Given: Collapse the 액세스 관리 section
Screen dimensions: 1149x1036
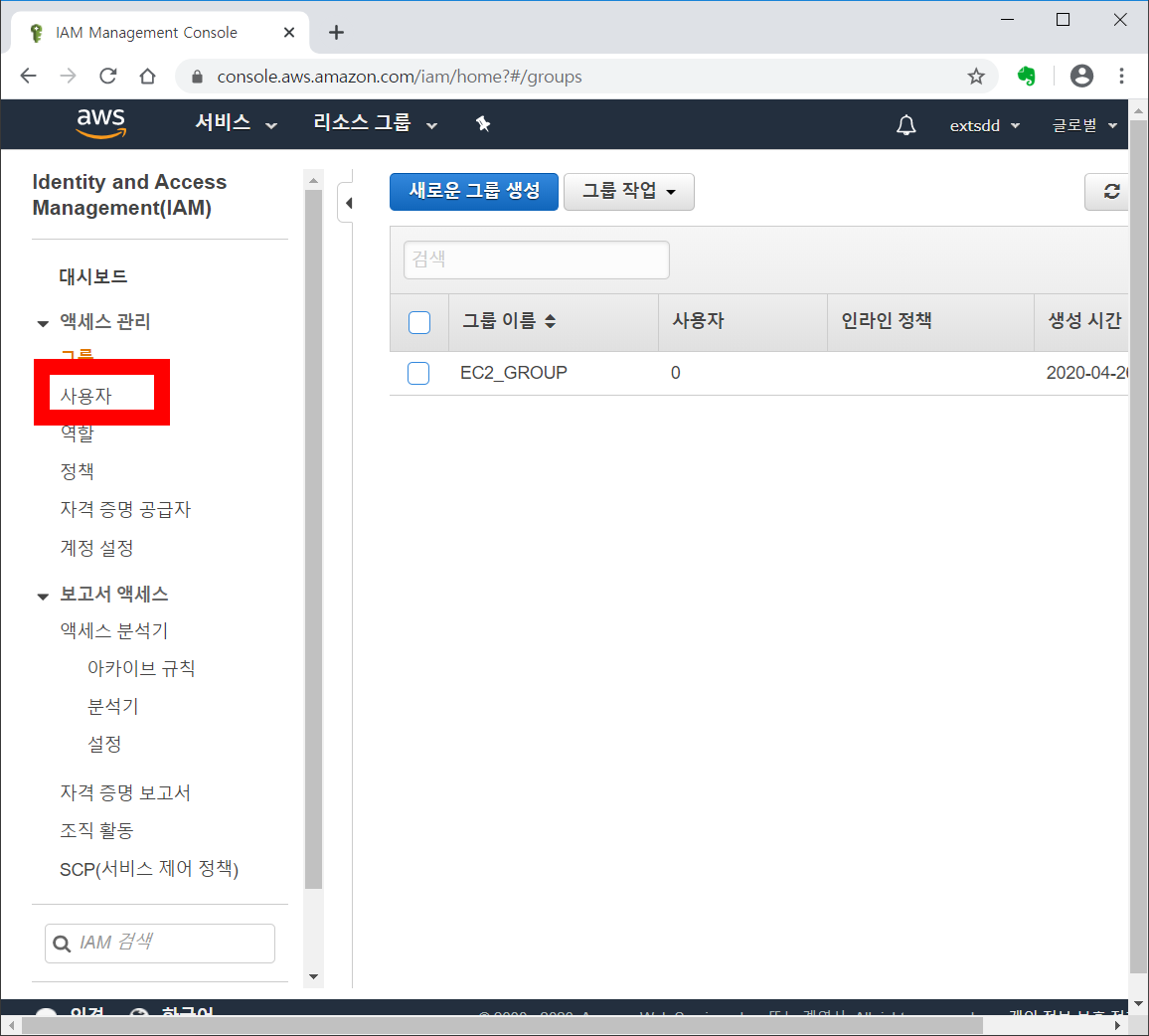Looking at the screenshot, I should [x=43, y=323].
